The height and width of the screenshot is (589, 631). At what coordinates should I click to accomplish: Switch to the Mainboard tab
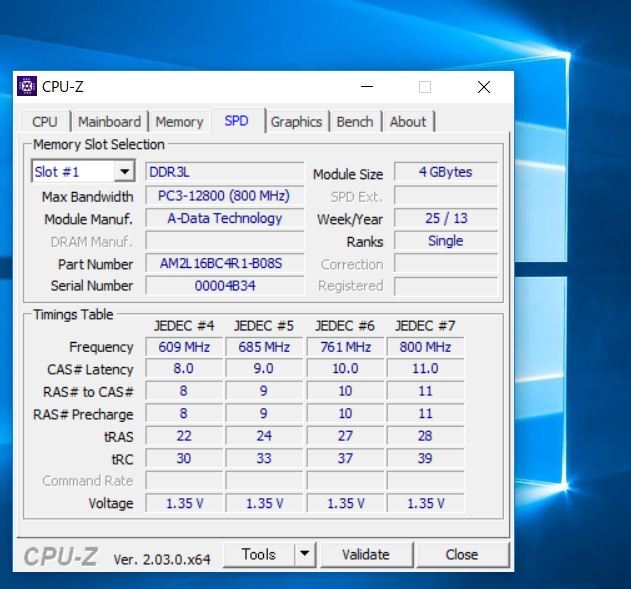[109, 122]
